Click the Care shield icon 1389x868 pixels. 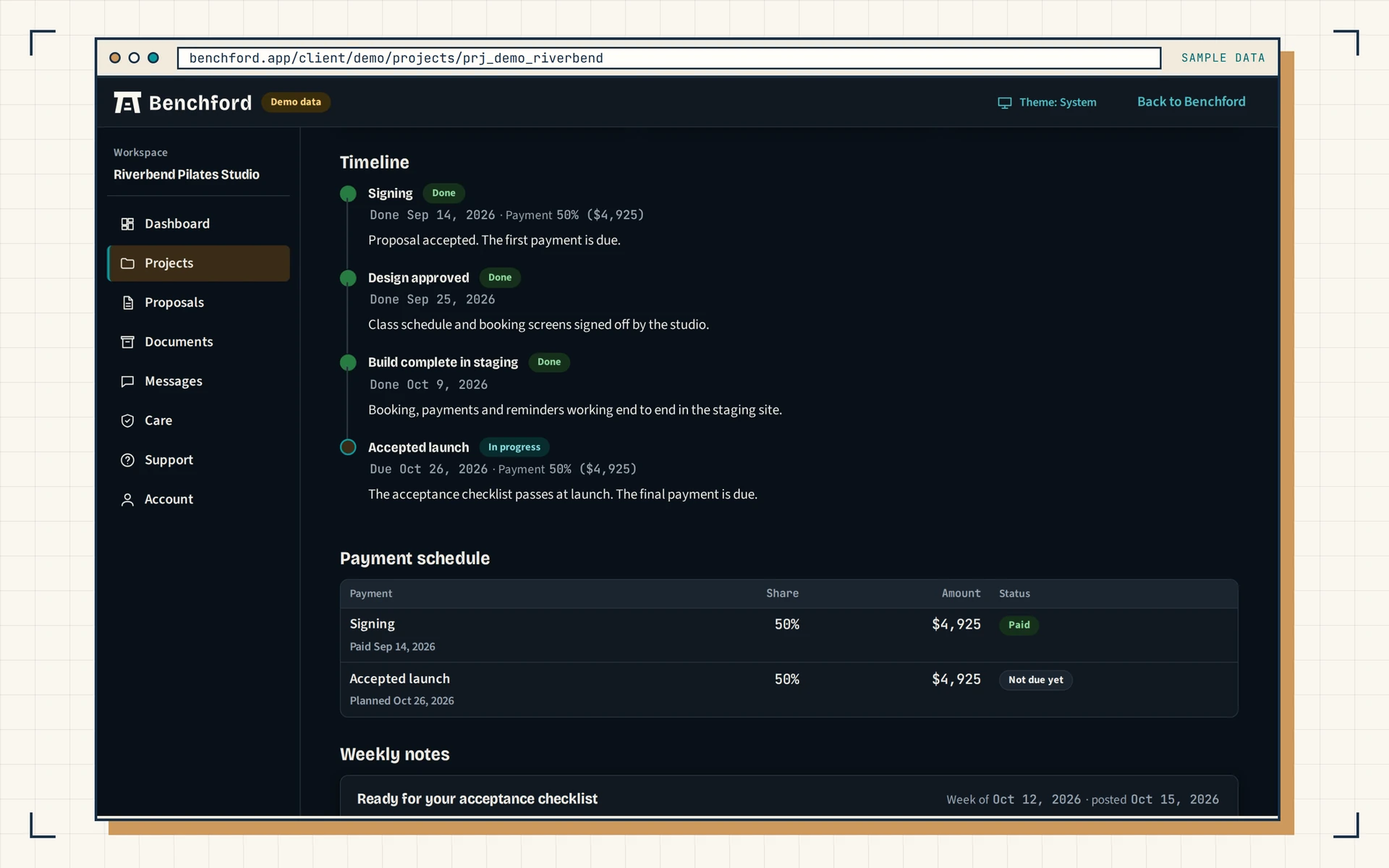tap(127, 421)
